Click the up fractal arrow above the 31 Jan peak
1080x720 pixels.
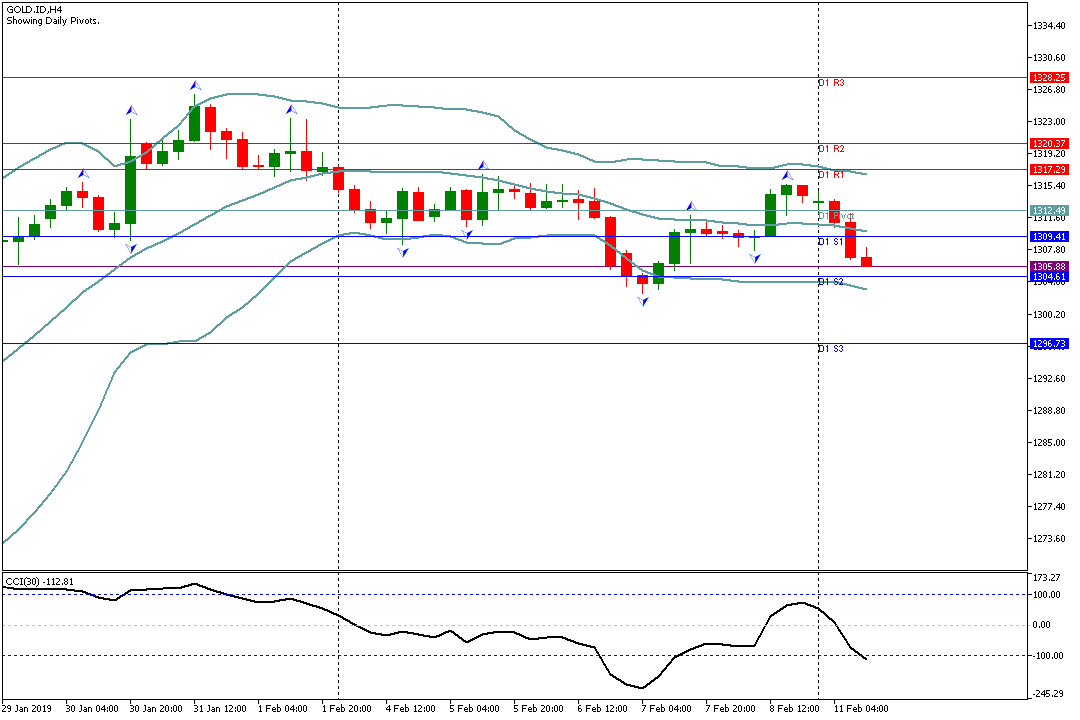pos(195,86)
